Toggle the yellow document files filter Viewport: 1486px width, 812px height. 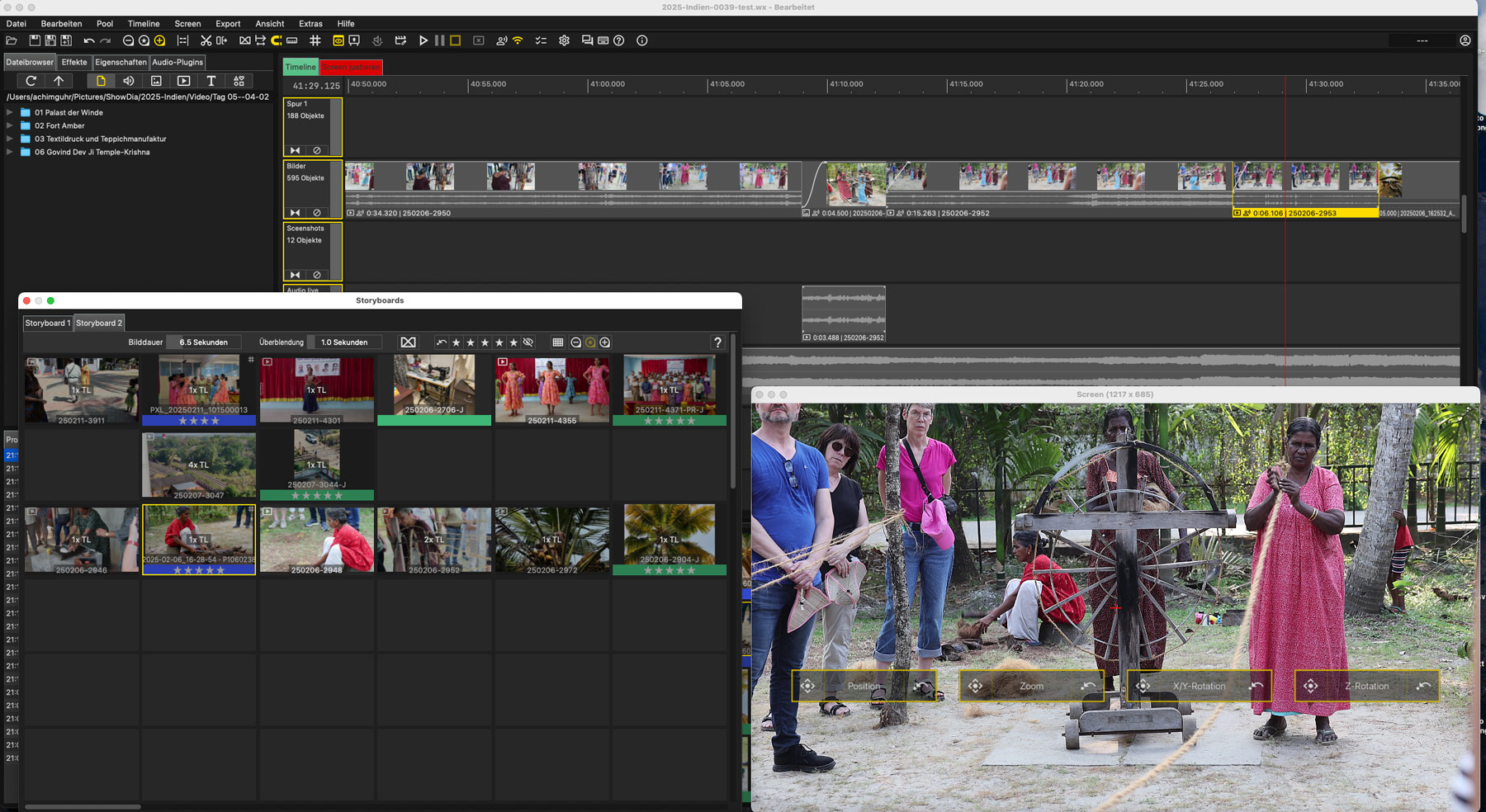point(101,81)
